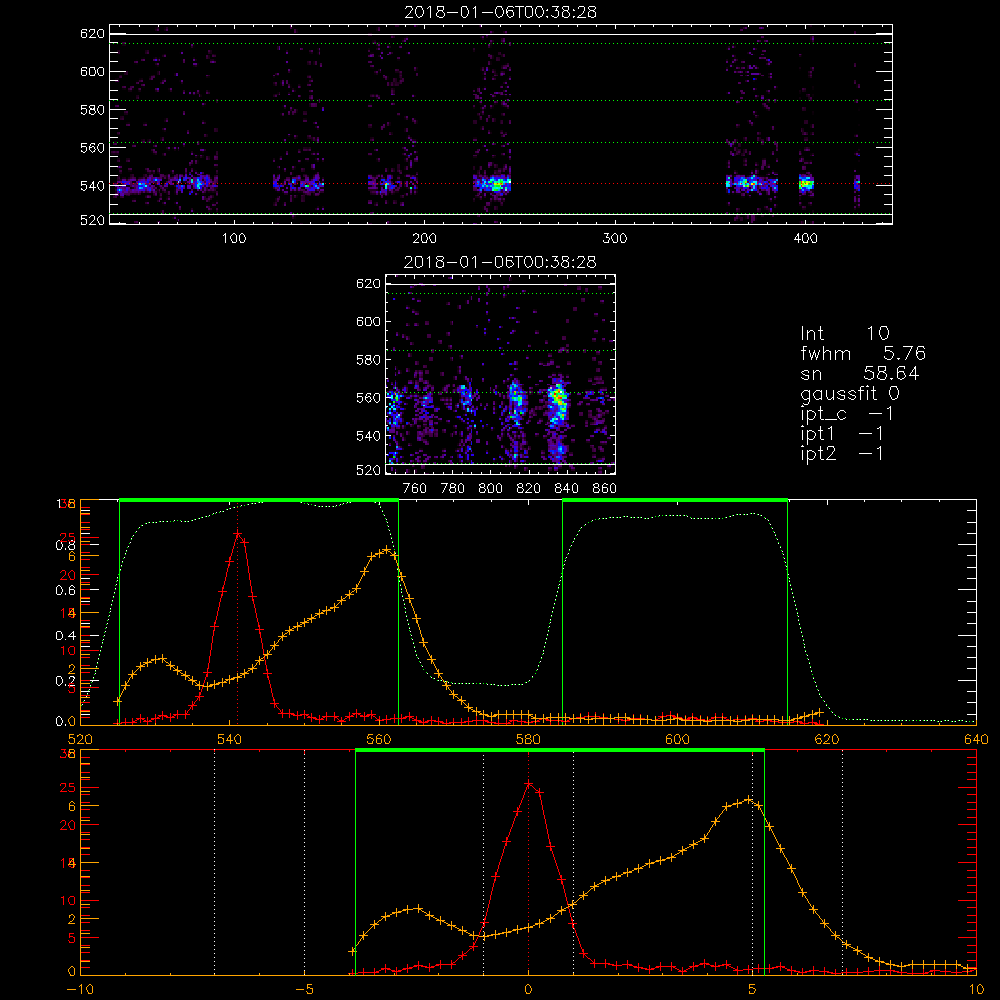The width and height of the screenshot is (1000, 1000).
Task: Click the thick green bar at top of bottom plot
Action: [559, 751]
